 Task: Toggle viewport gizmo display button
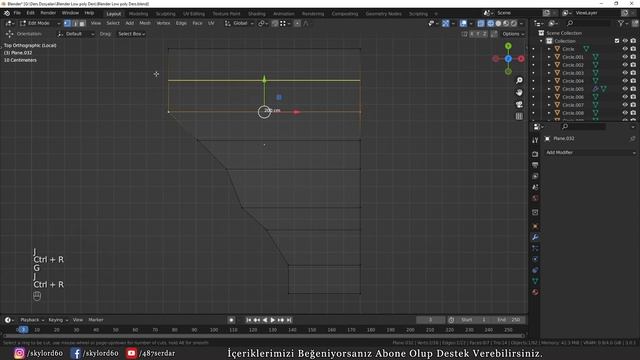coord(446,23)
